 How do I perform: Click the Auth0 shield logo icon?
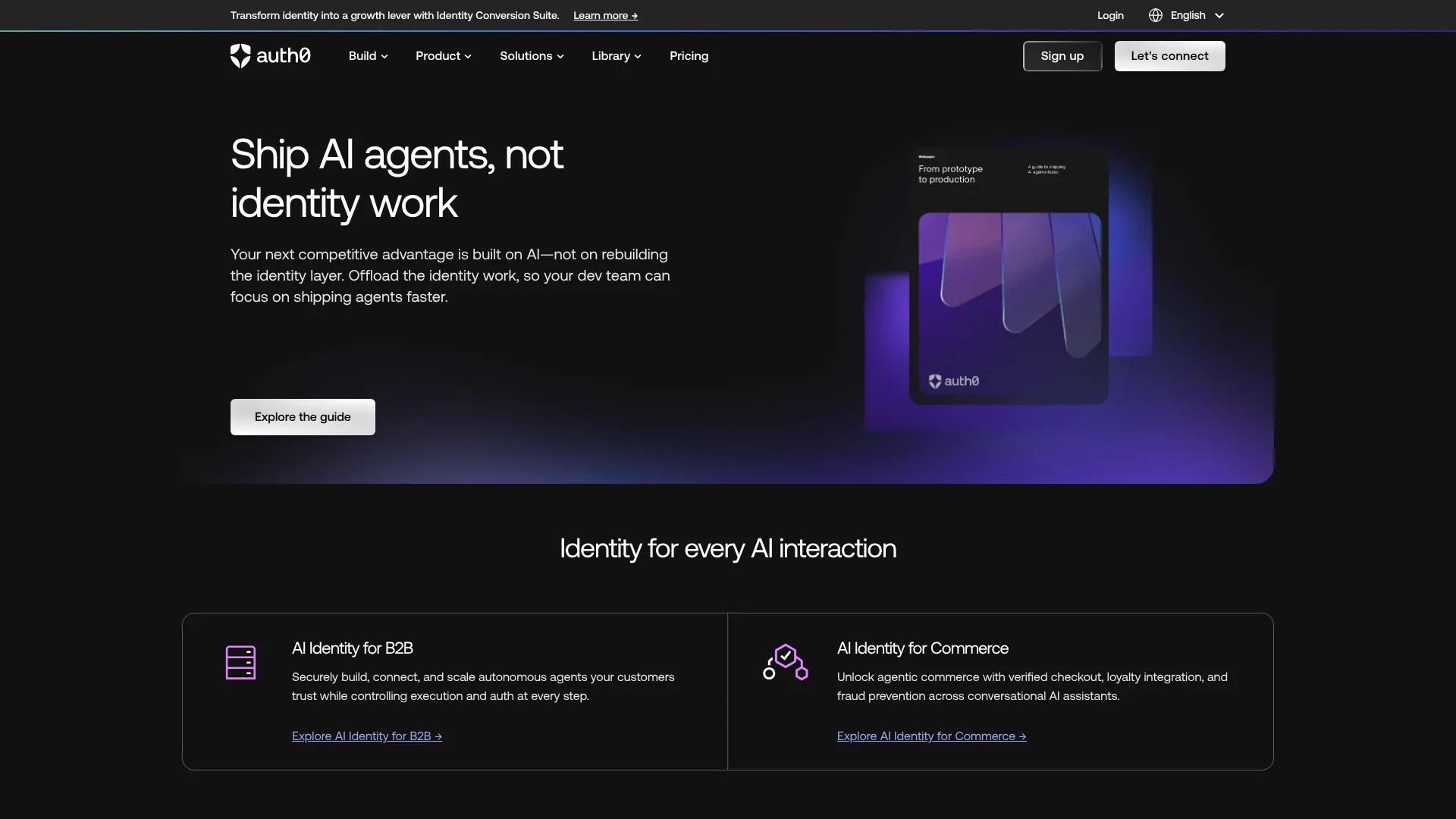point(240,56)
